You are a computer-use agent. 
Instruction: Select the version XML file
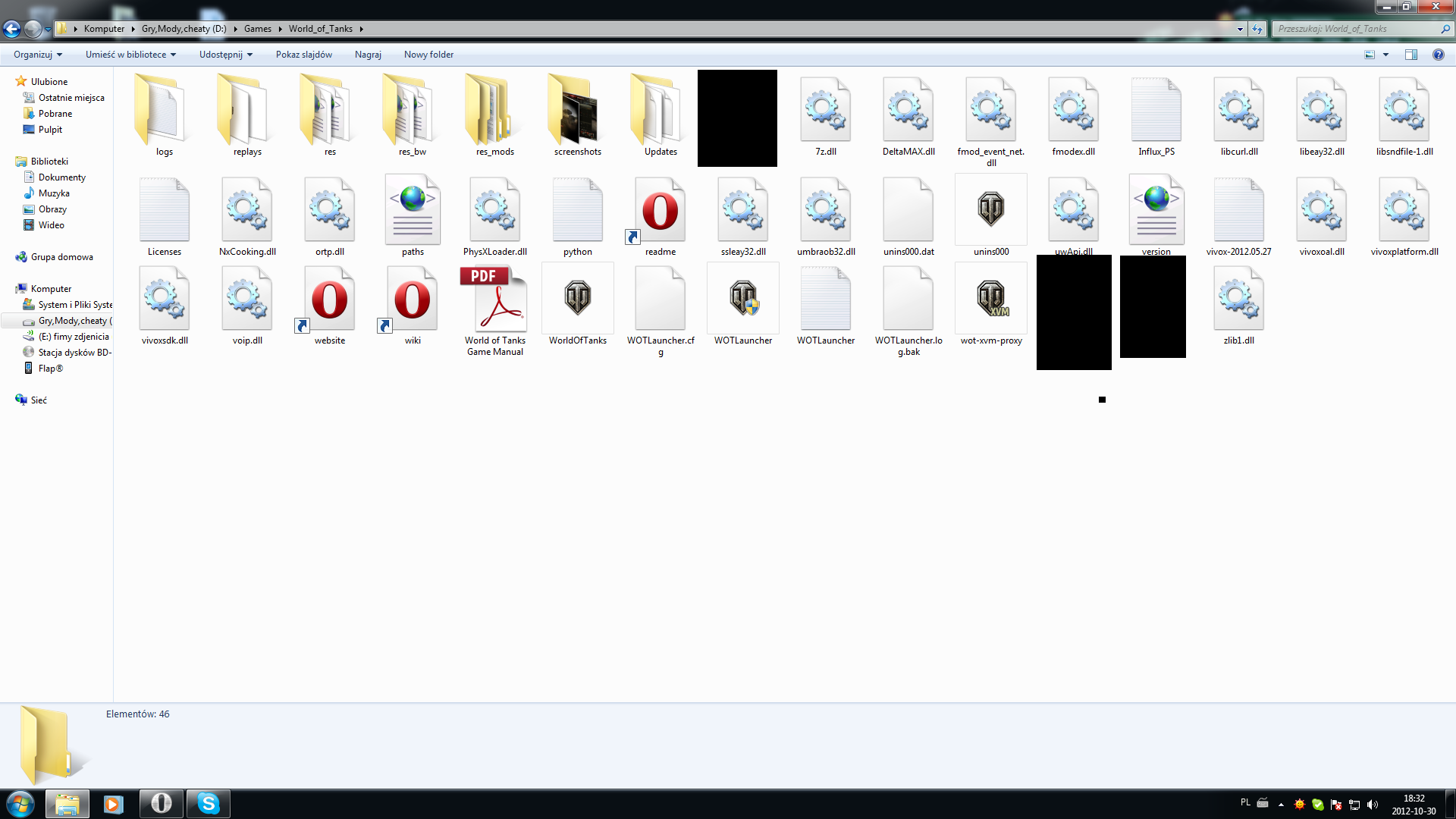click(x=1156, y=215)
